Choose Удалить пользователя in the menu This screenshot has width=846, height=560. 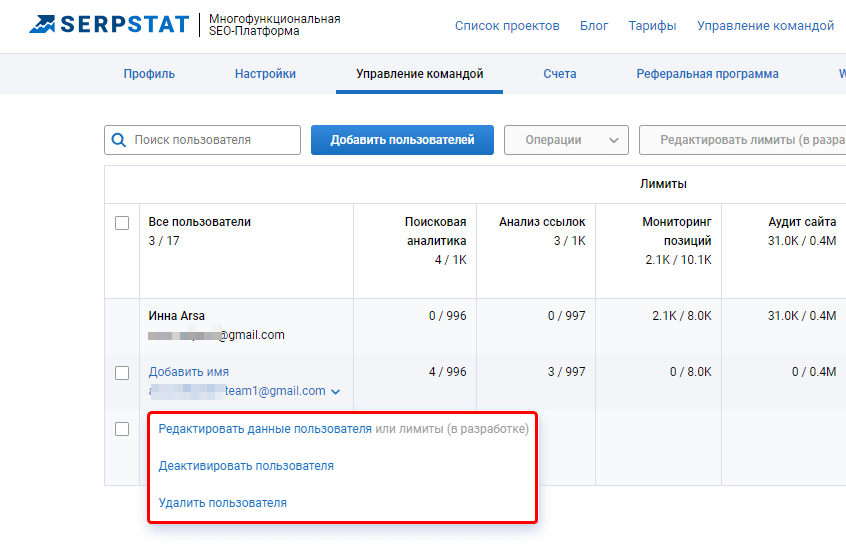[223, 503]
